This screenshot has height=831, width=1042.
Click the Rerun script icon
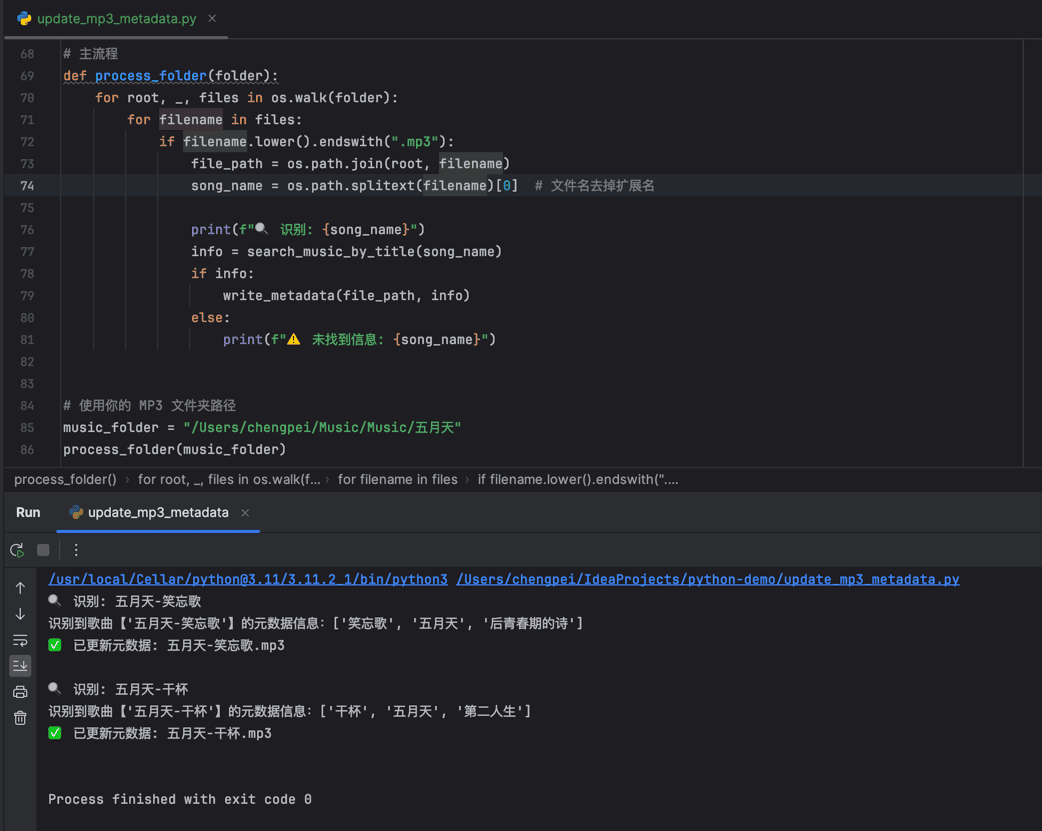pos(17,550)
